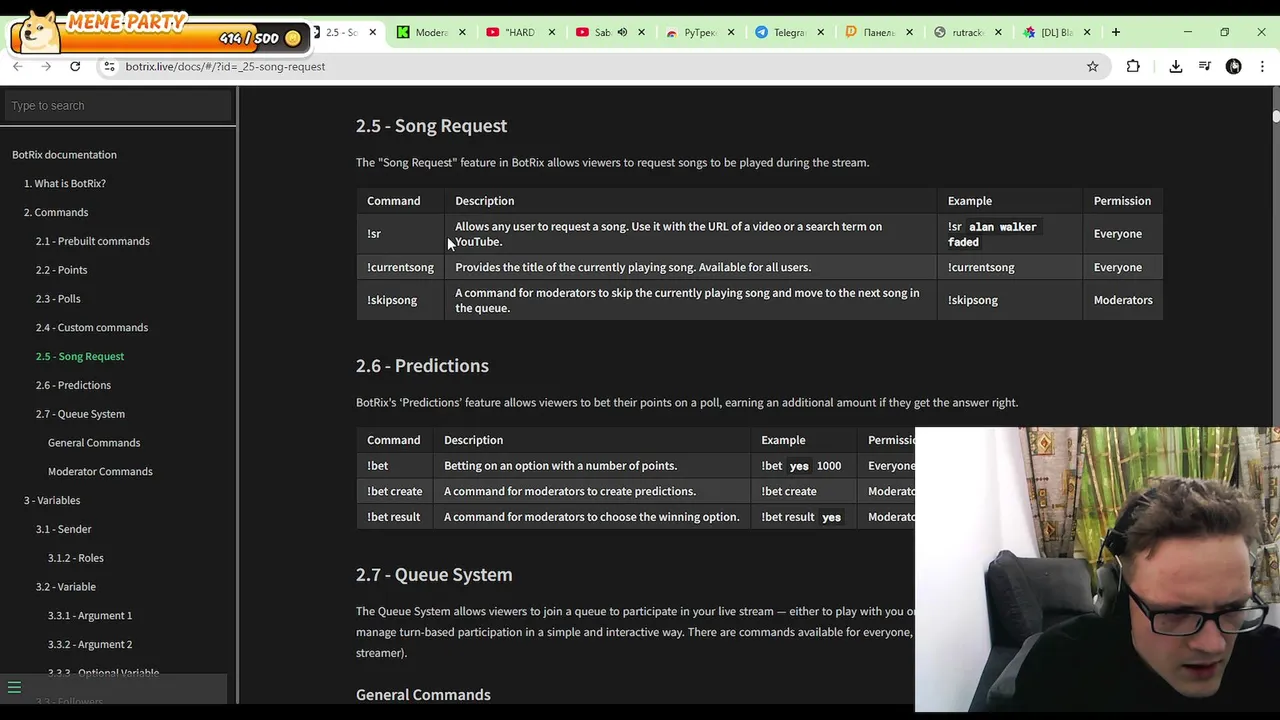The height and width of the screenshot is (720, 1280).
Task: Go to '3.2 - Variable' sidebar entry
Action: pos(66,587)
